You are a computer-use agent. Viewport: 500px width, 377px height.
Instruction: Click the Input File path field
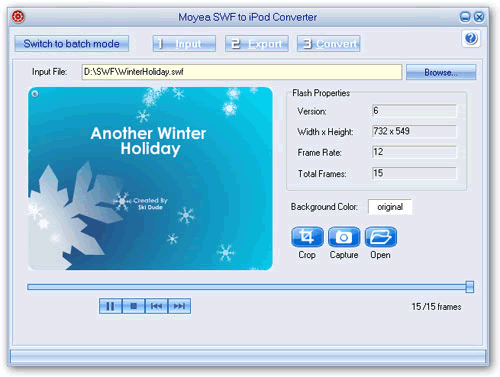242,72
